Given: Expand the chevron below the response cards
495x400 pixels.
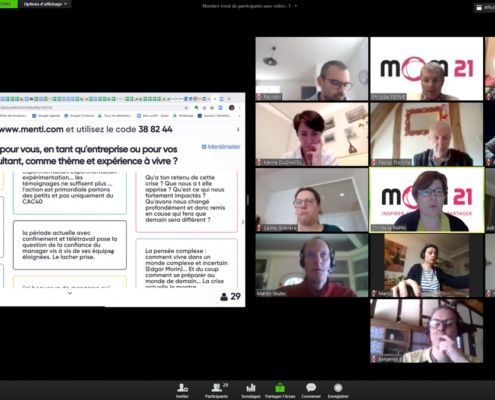Looking at the screenshot, I should pos(70,293).
